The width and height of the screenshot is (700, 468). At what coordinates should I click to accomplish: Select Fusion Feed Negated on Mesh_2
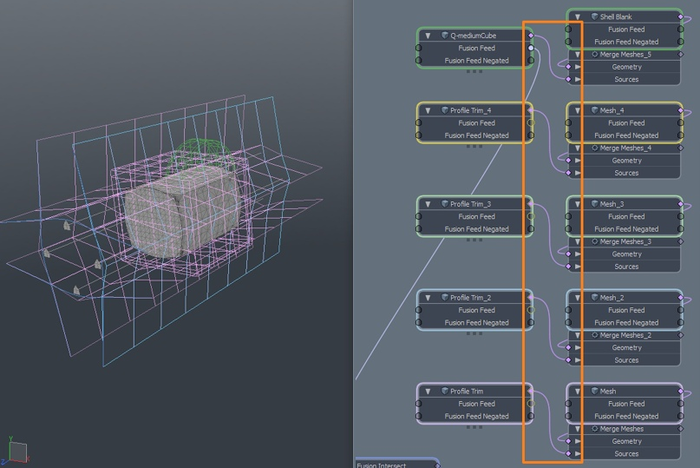click(x=626, y=323)
